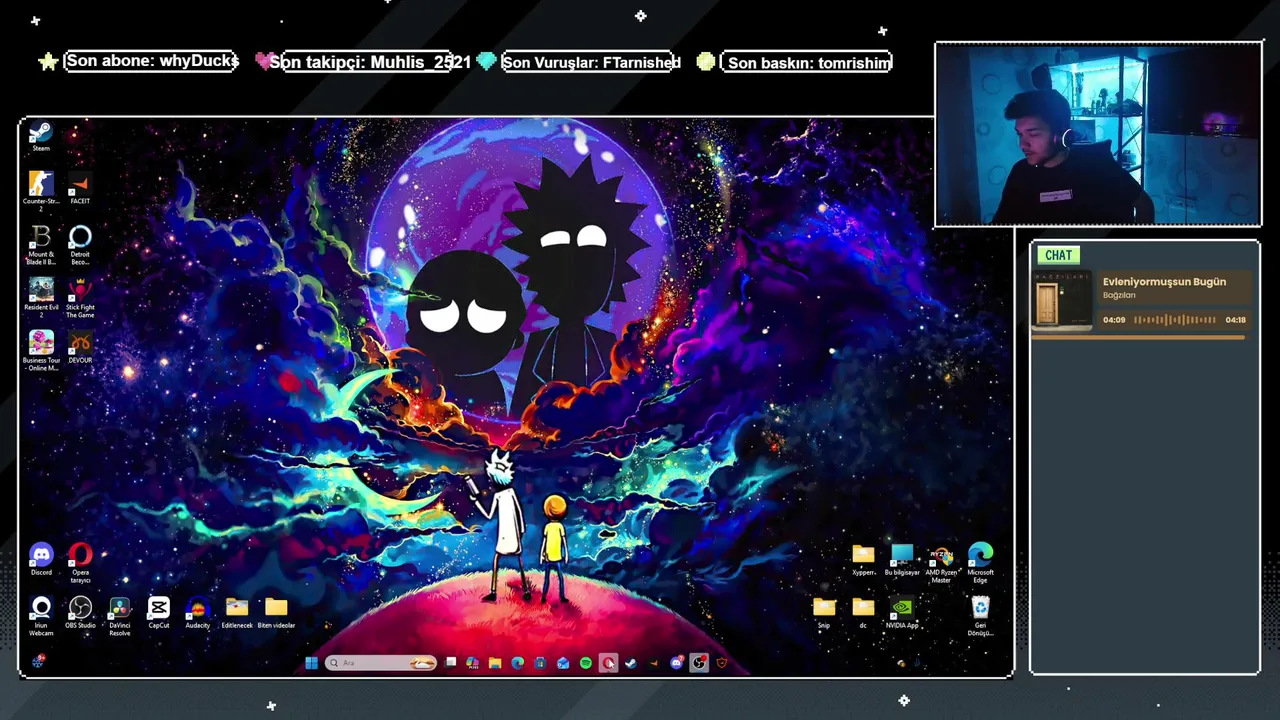
Task: Click the Son takipçi: Muhlis_2521 label
Action: pos(370,62)
